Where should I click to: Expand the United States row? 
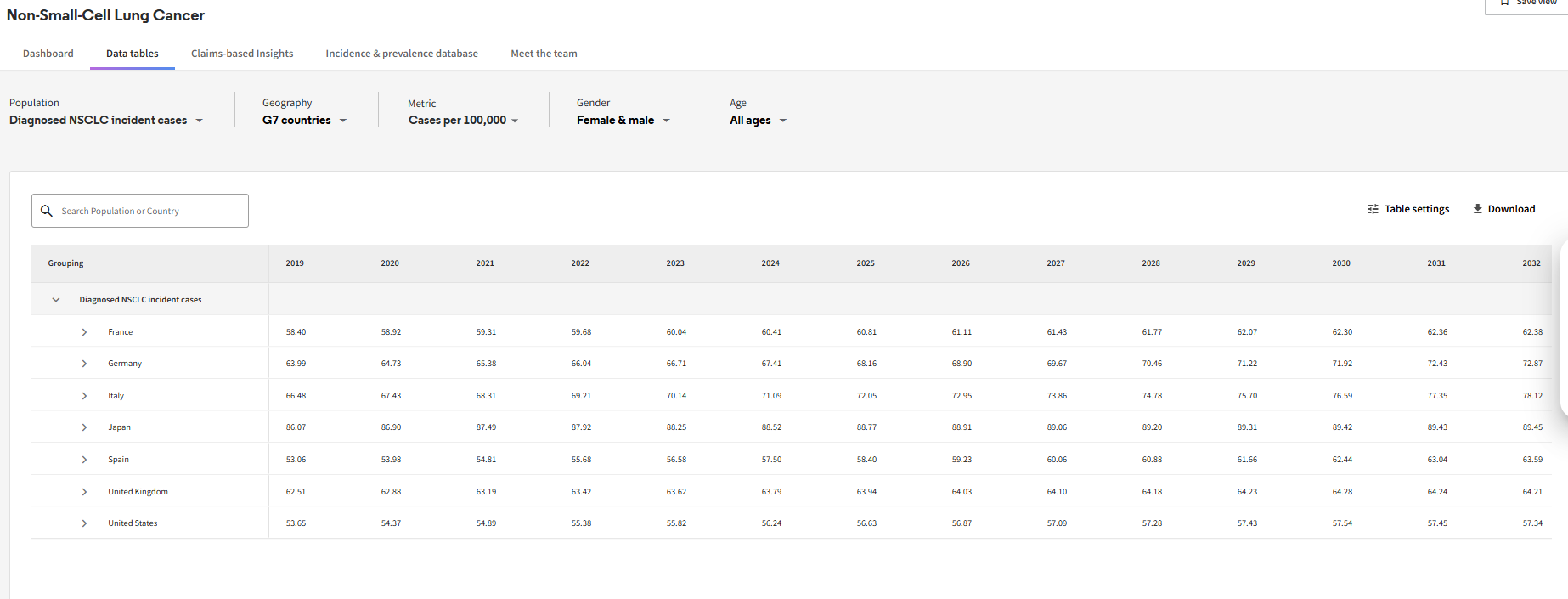pos(84,523)
